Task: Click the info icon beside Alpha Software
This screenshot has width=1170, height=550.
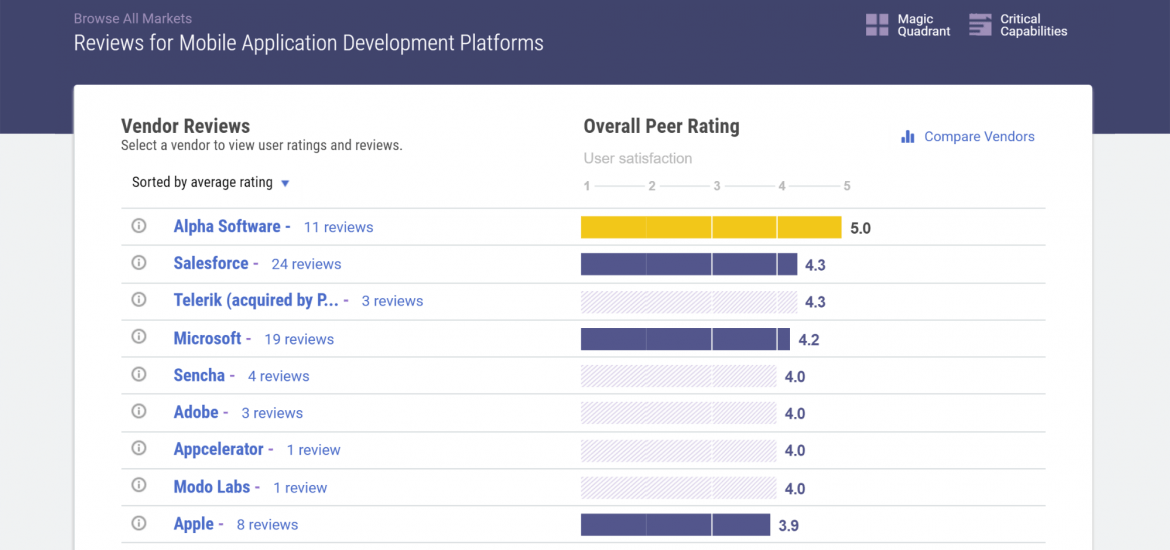Action: (x=139, y=226)
